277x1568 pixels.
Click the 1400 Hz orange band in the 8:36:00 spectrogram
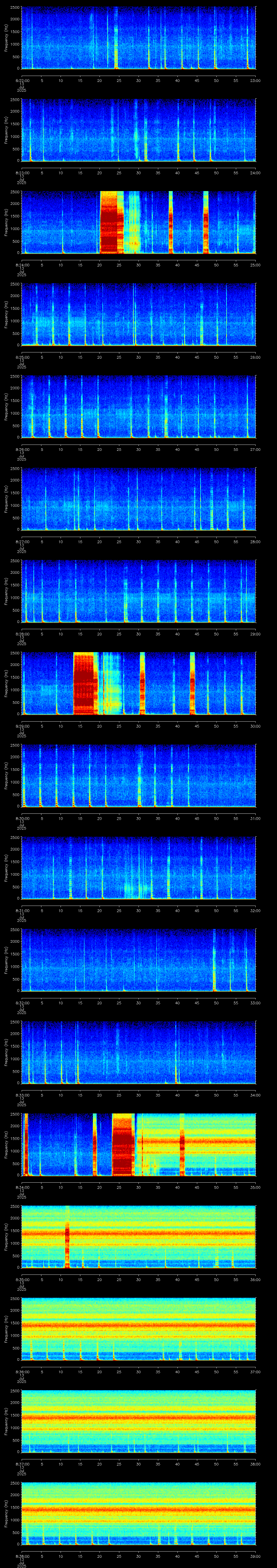click(x=138, y=1325)
